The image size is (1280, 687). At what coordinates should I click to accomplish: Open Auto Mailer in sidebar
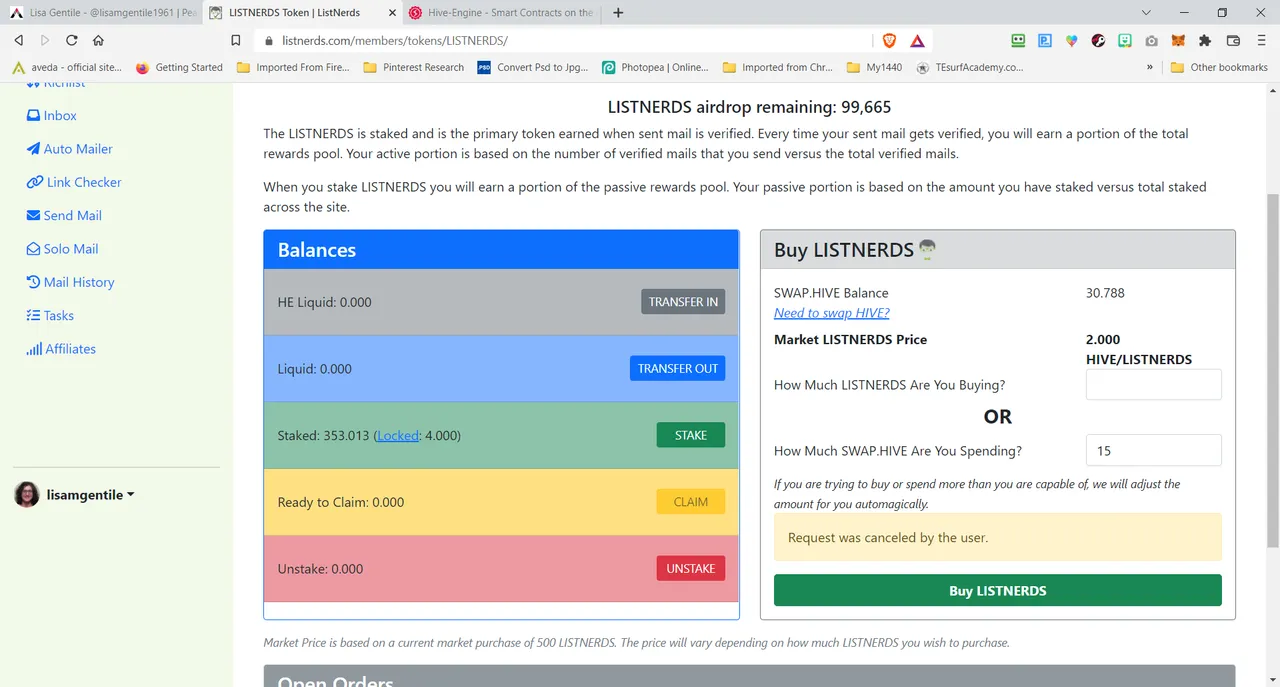click(x=69, y=149)
